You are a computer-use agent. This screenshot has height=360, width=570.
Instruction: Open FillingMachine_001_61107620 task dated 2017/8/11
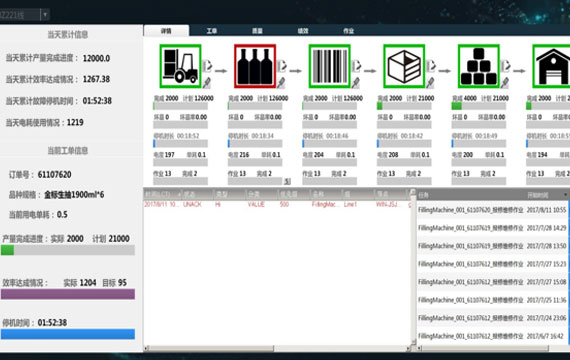492,210
